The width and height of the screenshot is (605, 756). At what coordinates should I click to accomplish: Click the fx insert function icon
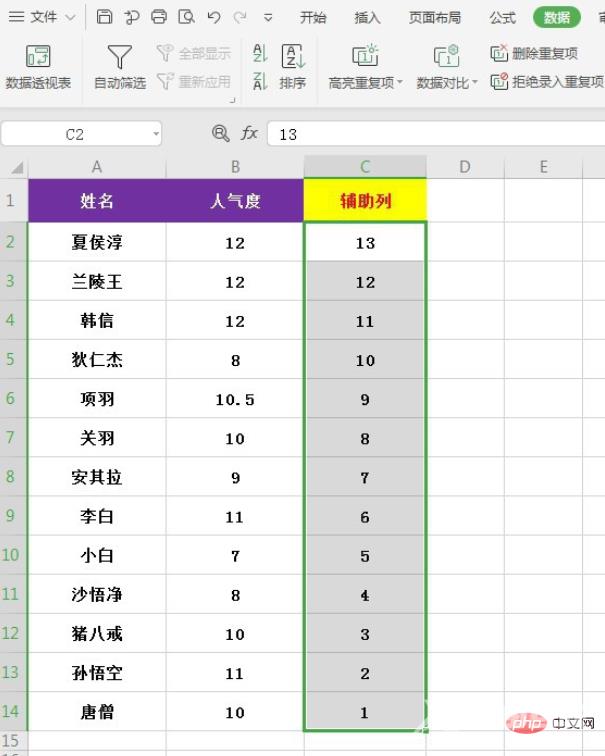pos(250,133)
